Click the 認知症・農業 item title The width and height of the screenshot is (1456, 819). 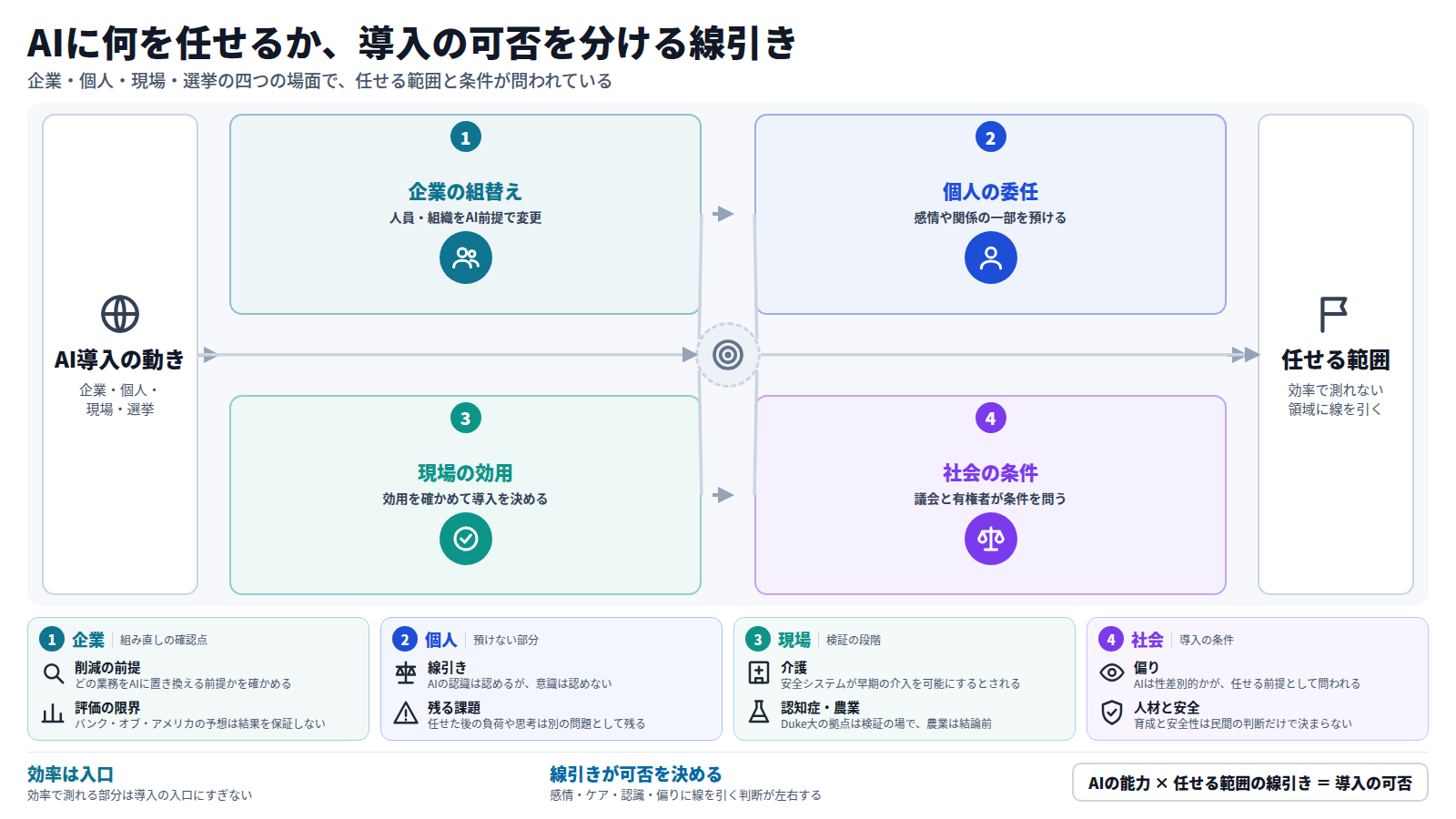[820, 708]
